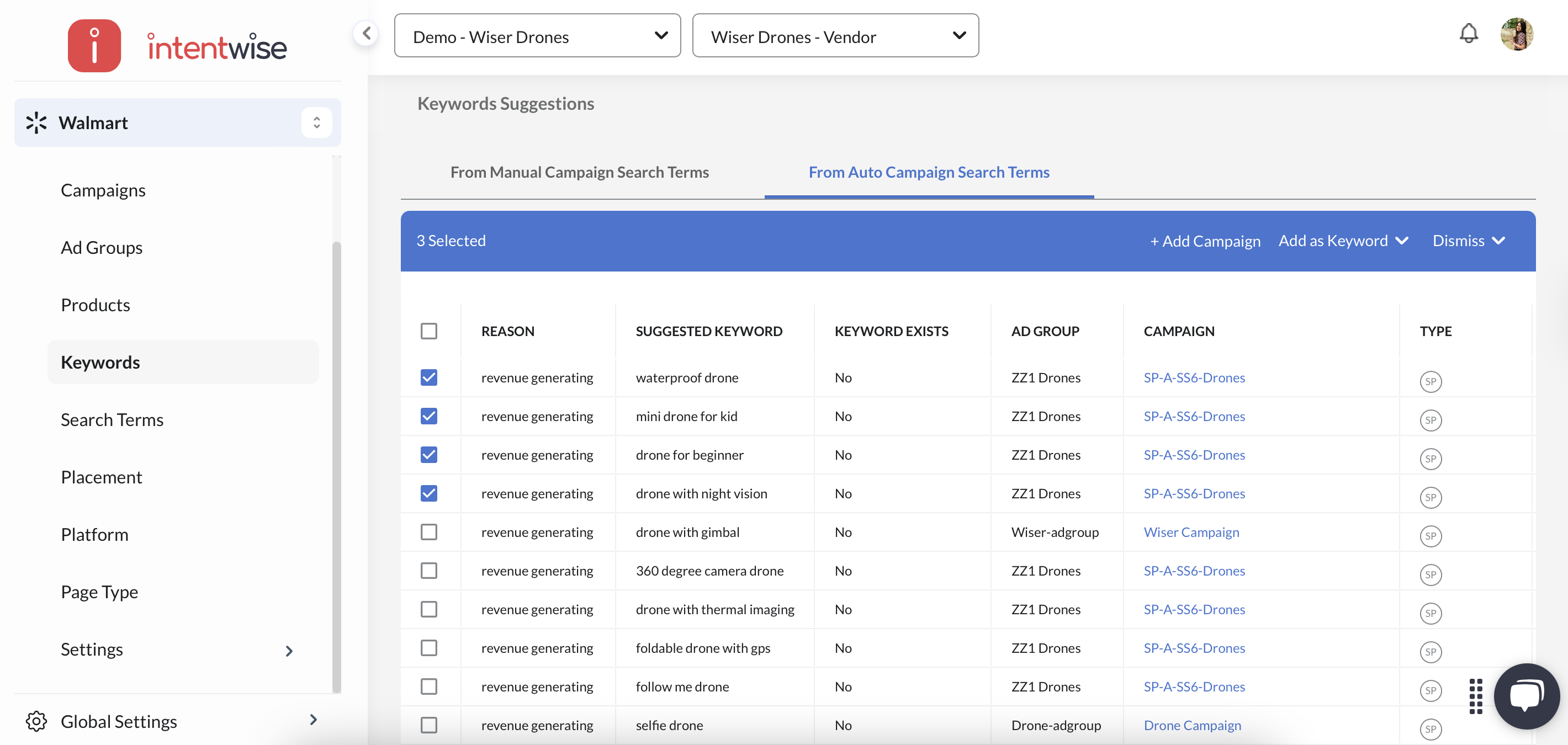1568x745 pixels.
Task: Click SP type badge for foldable drone with gps
Action: coord(1431,651)
